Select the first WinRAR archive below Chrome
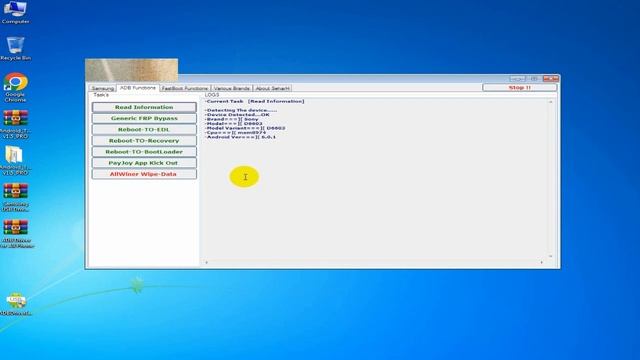 pyautogui.click(x=16, y=124)
